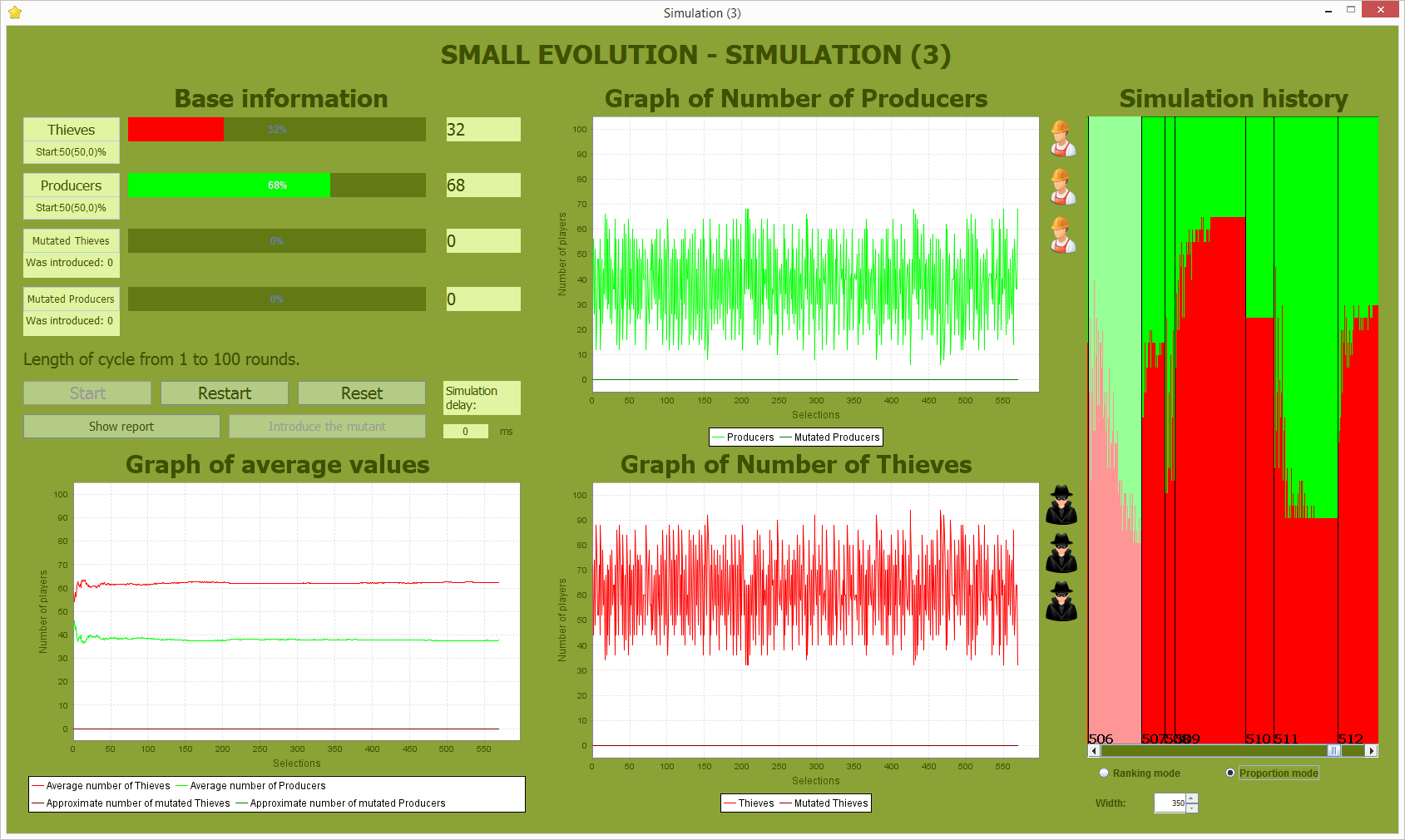
Task: Click 'Producers' legend in producers graph
Action: pyautogui.click(x=743, y=437)
